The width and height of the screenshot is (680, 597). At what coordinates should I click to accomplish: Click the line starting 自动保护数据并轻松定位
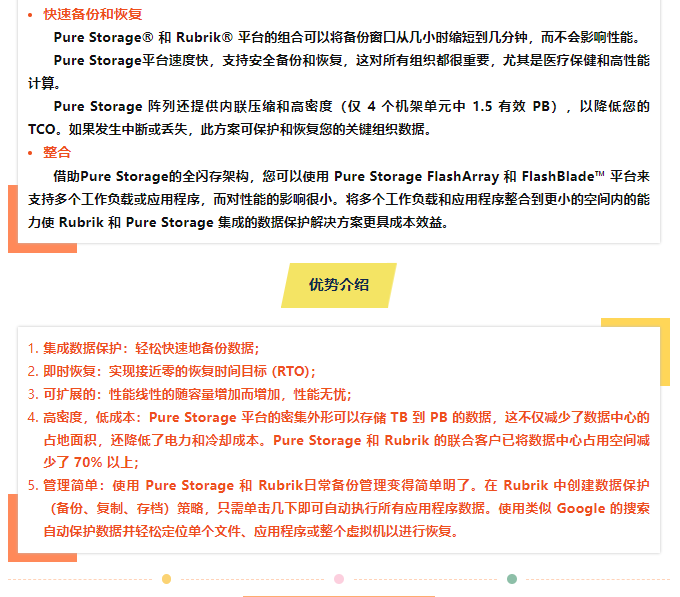[251, 531]
